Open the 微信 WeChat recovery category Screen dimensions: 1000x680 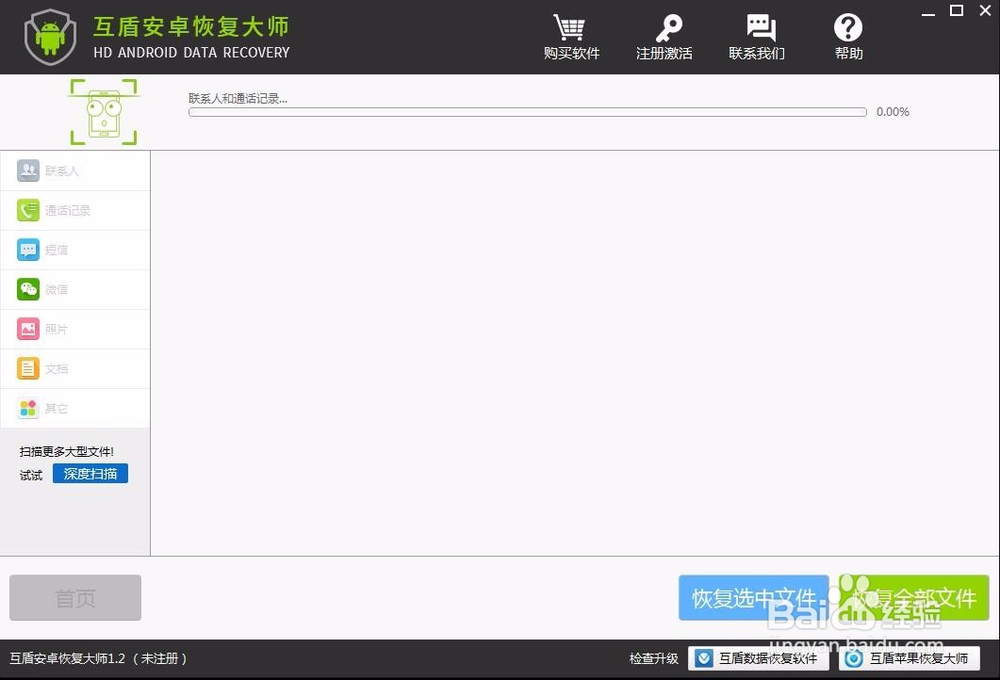coord(28,289)
